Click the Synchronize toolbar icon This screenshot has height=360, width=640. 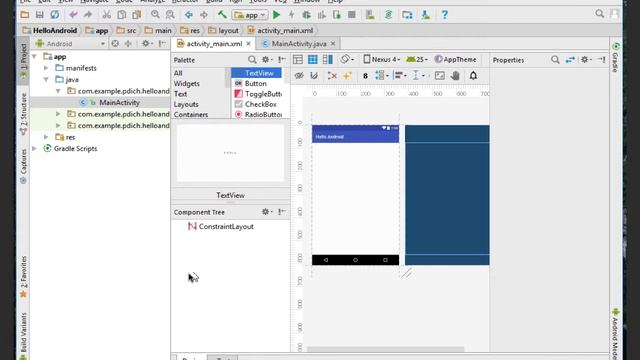pyautogui.click(x=55, y=15)
